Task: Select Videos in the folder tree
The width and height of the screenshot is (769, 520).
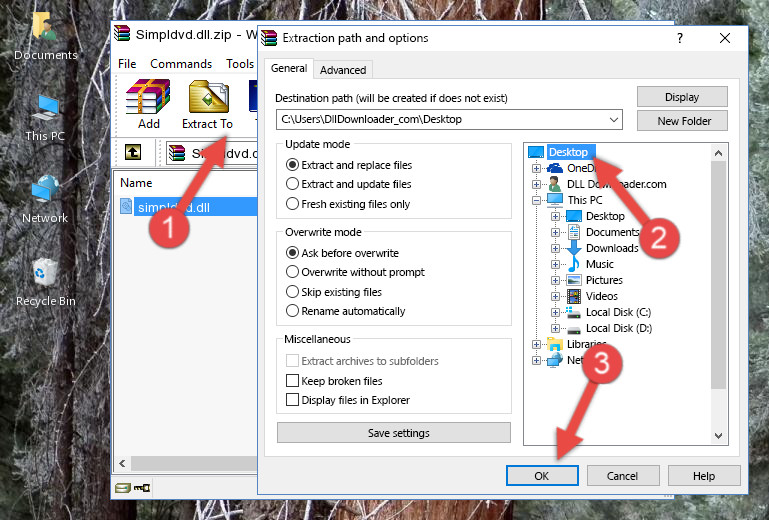Action: coord(602,296)
